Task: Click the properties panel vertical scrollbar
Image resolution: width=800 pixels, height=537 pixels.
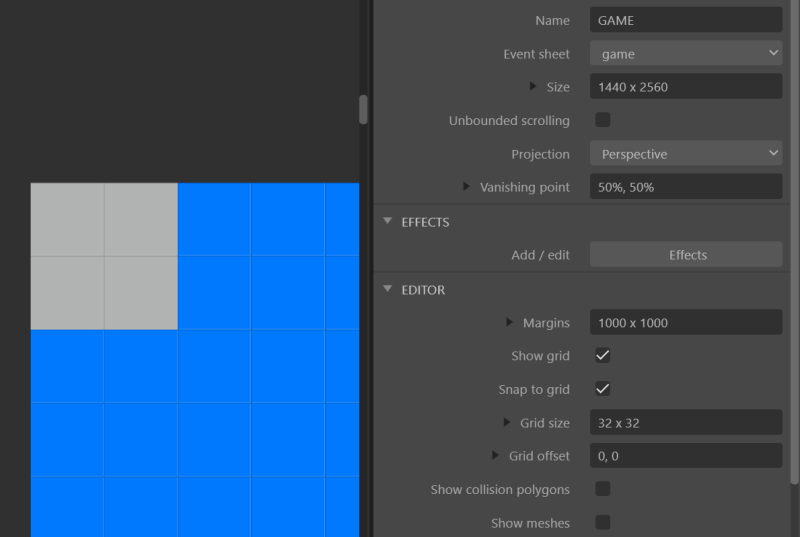Action: pos(794,242)
